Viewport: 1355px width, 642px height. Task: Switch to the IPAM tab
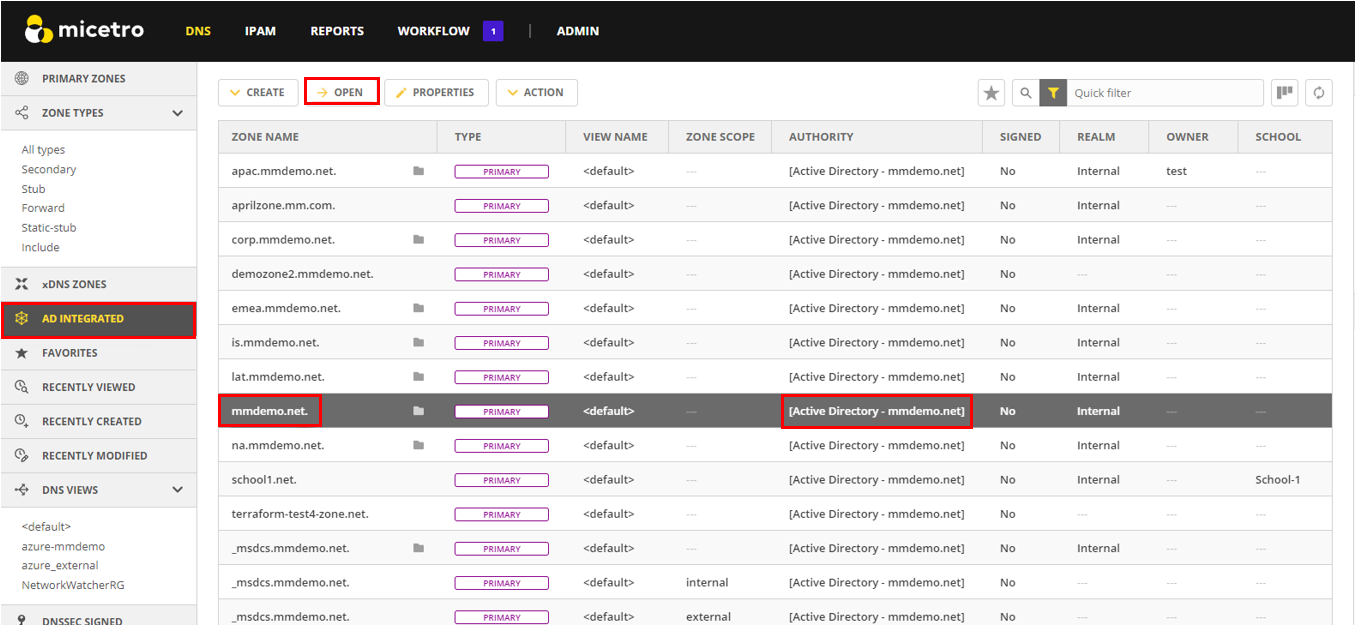[x=260, y=31]
